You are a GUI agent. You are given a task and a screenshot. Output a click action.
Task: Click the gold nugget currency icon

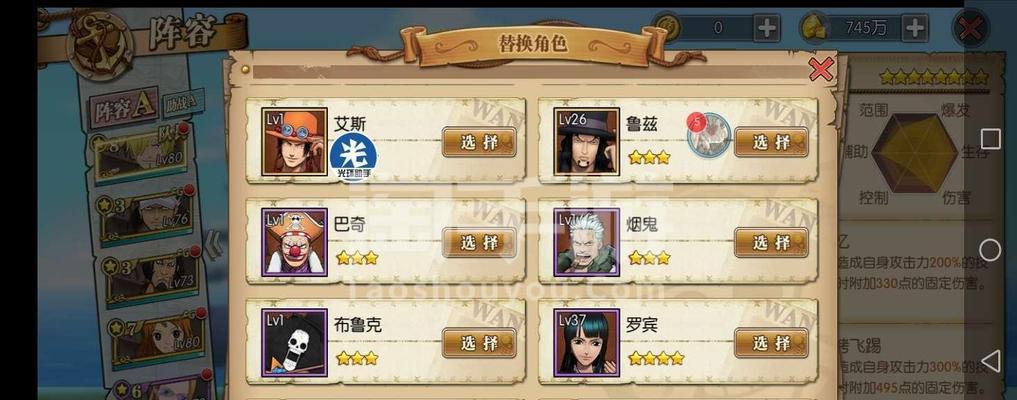[x=815, y=28]
